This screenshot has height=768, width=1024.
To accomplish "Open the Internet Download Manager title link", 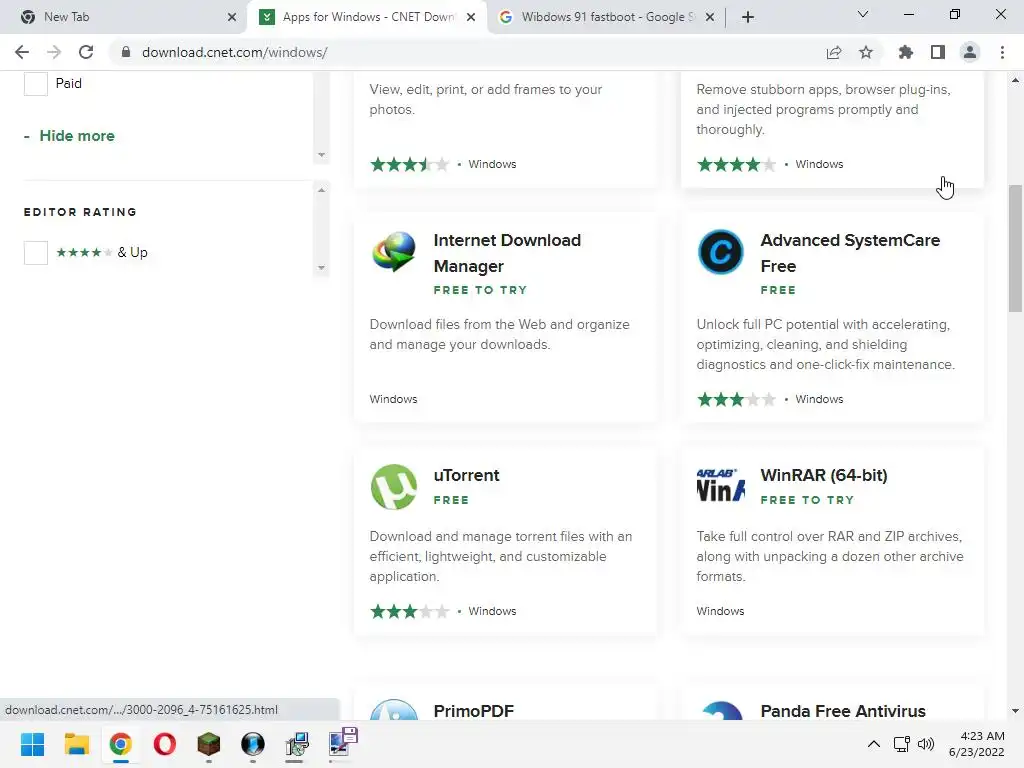I will 507,253.
